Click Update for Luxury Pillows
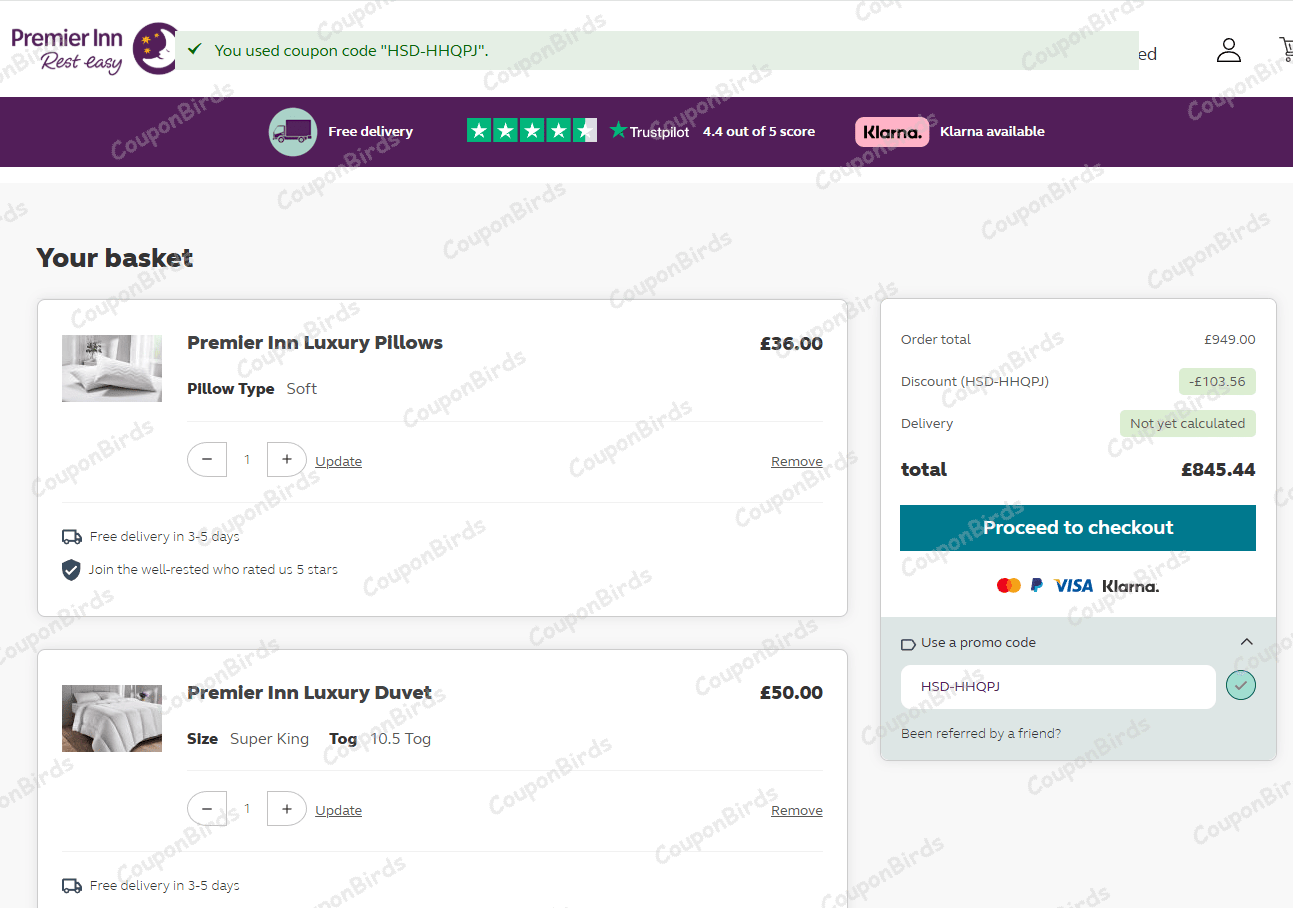The width and height of the screenshot is (1293, 908). 338,461
